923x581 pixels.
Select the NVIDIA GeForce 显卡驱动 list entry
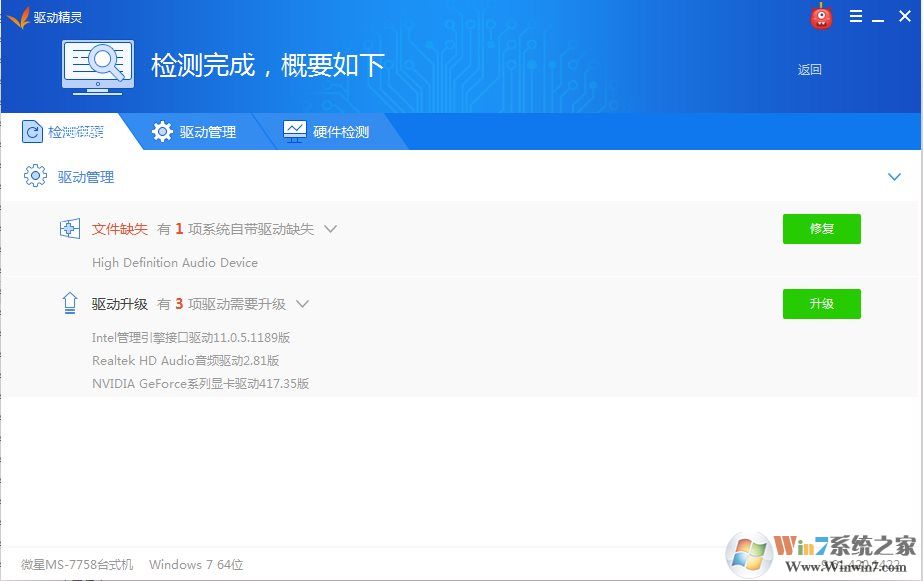point(199,383)
